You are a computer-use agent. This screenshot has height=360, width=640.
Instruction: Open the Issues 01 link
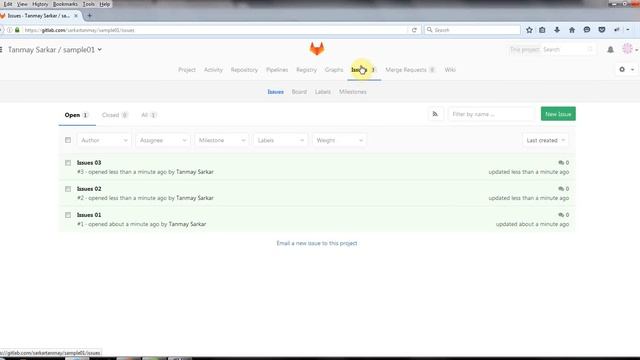pyautogui.click(x=89, y=215)
